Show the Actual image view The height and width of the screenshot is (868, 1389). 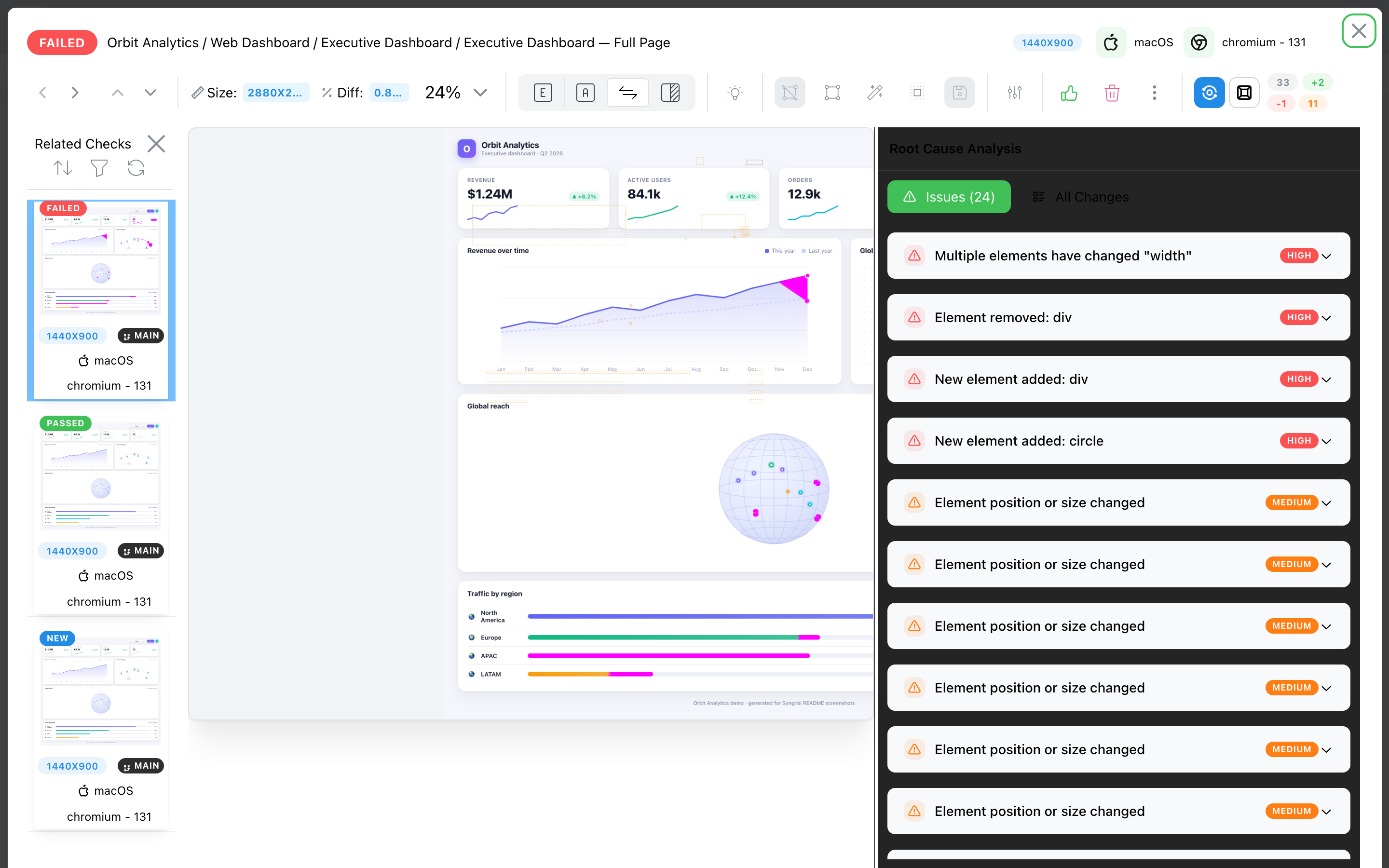click(x=585, y=93)
